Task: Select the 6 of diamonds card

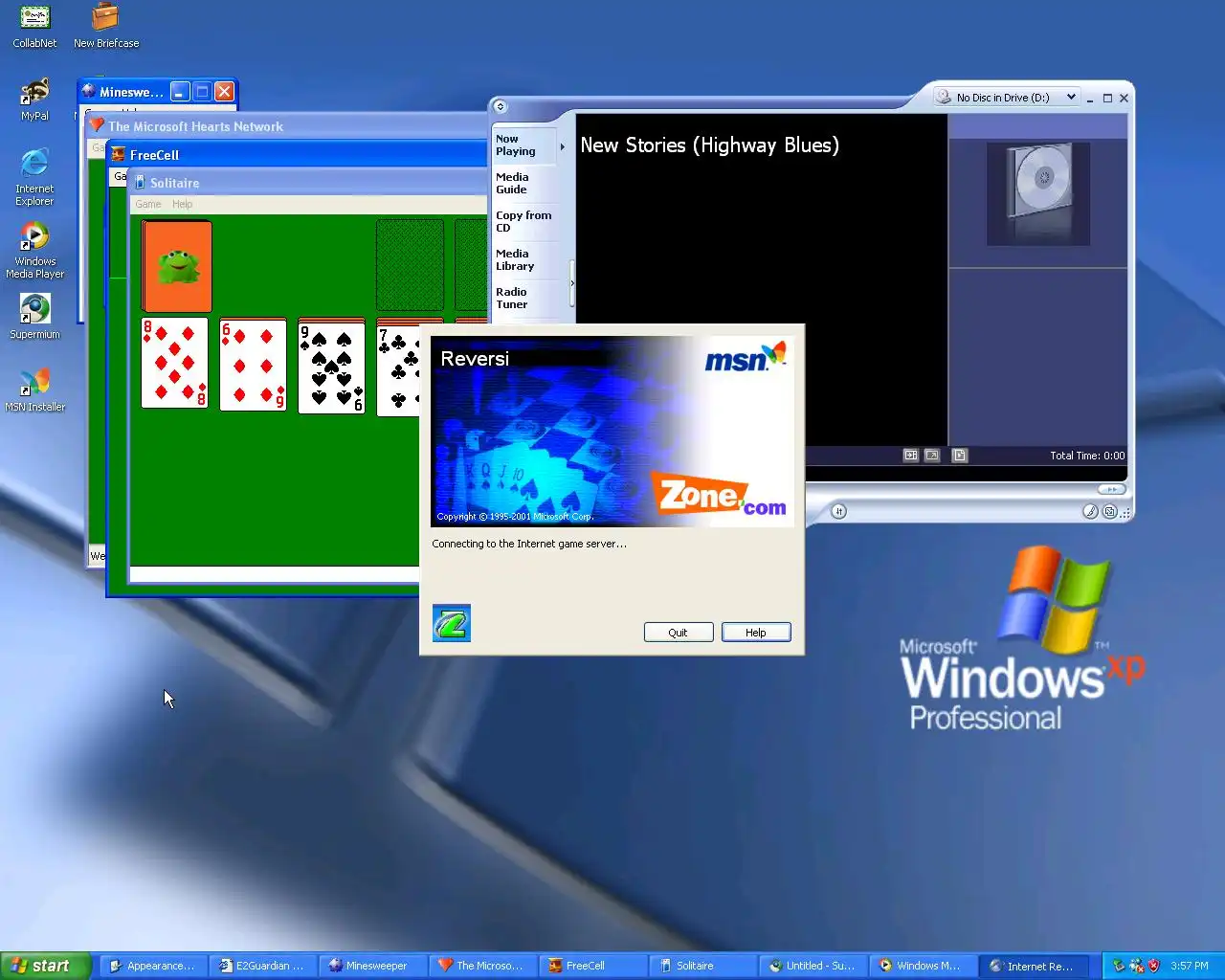Action: tap(253, 364)
